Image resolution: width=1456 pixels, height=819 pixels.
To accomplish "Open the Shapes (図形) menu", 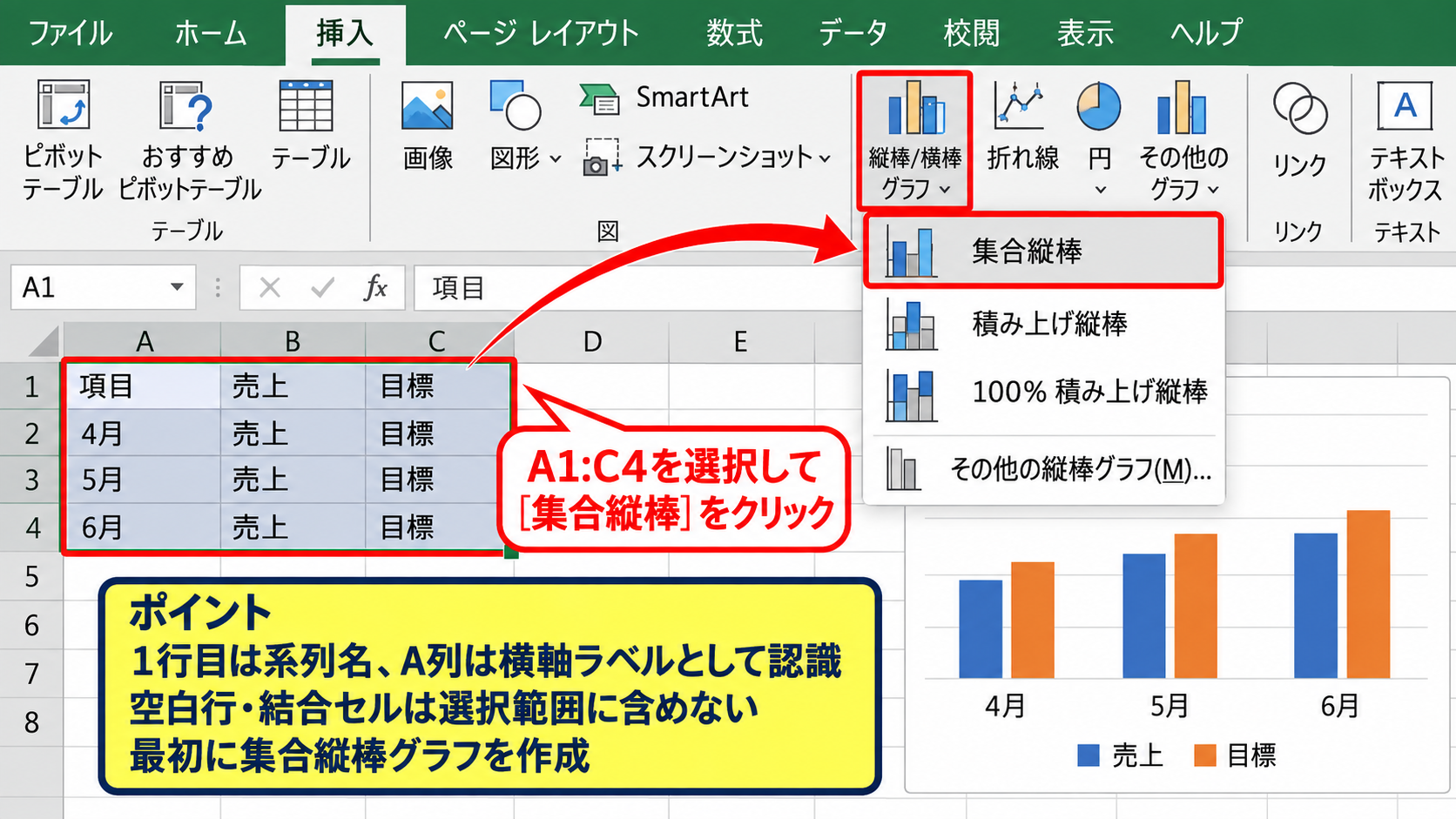I will point(524,127).
